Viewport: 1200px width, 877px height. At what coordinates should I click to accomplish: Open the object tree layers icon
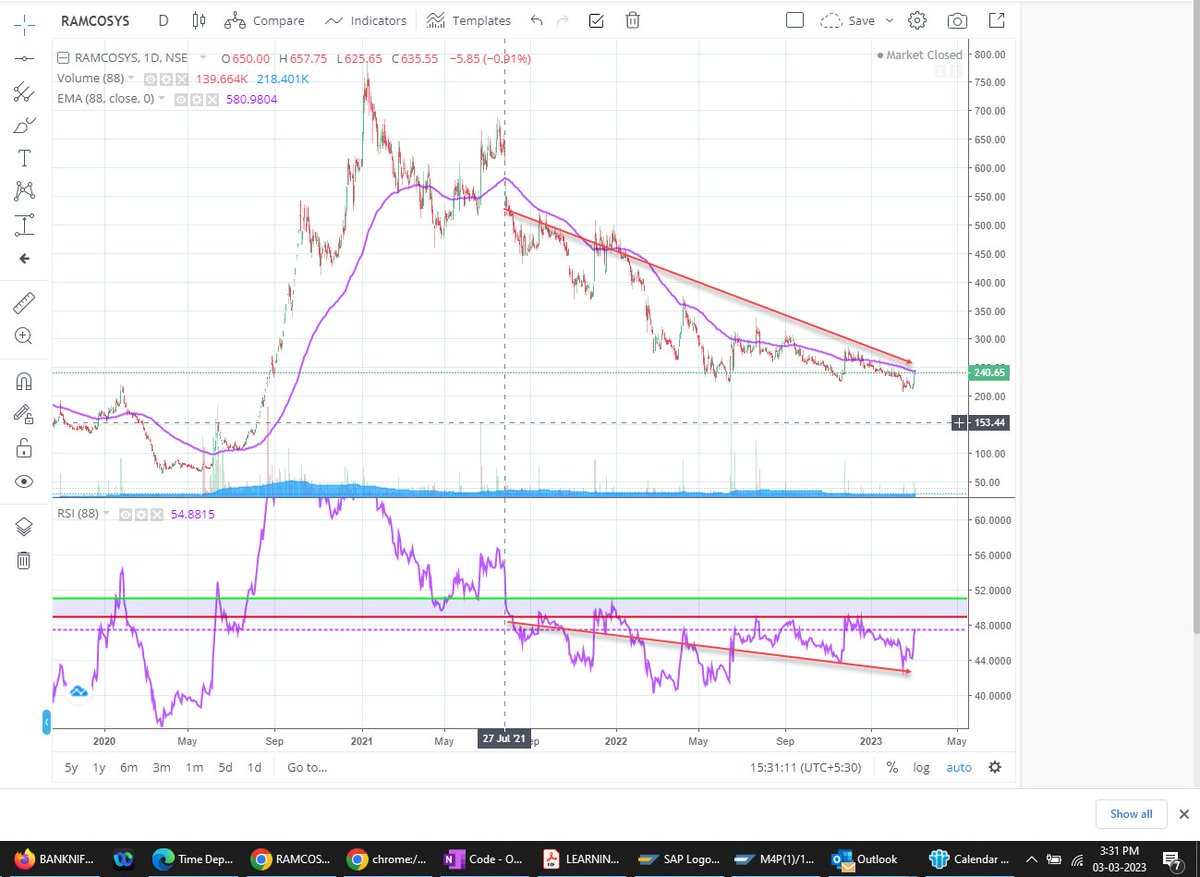[x=24, y=527]
